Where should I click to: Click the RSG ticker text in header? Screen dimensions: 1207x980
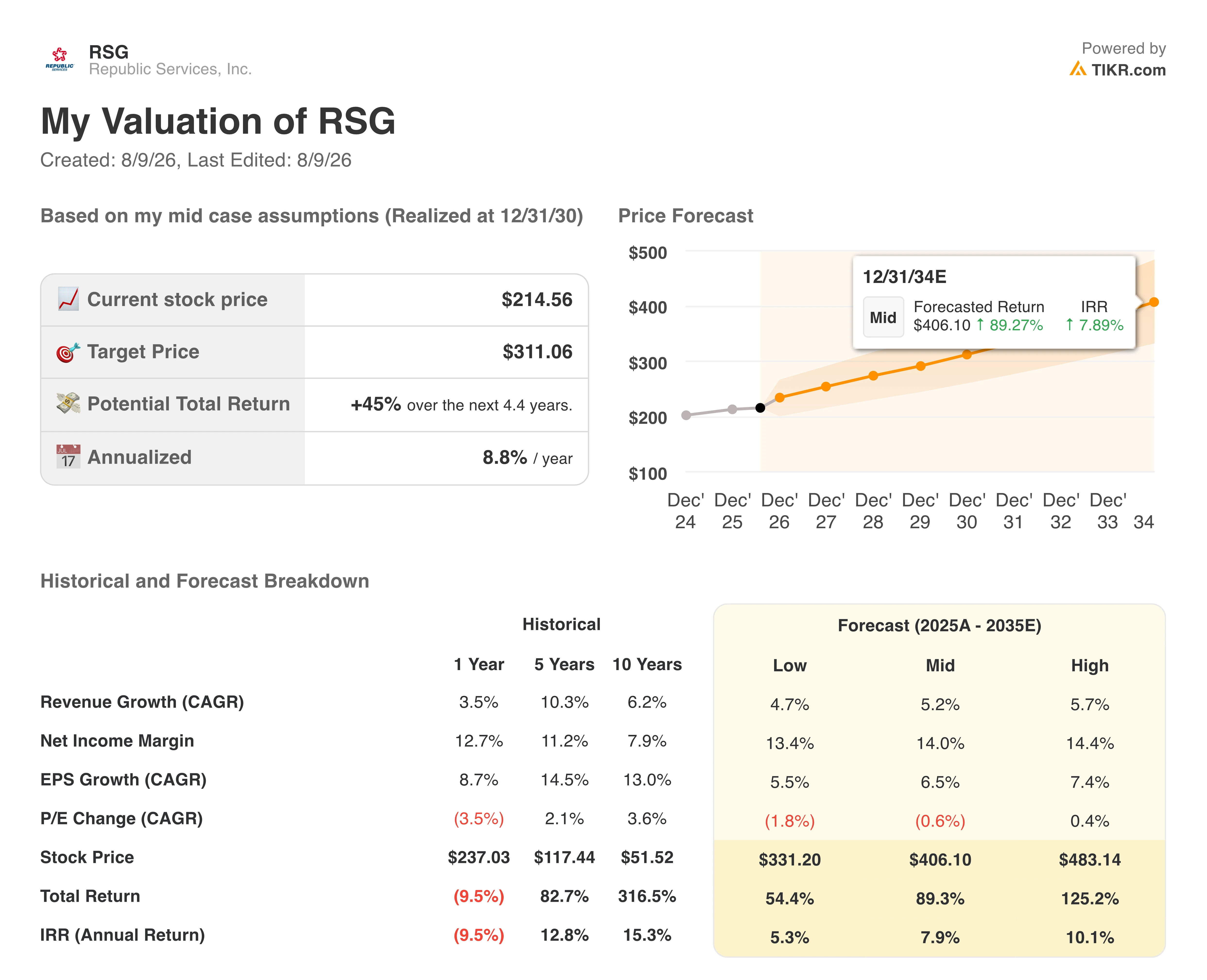coord(108,52)
